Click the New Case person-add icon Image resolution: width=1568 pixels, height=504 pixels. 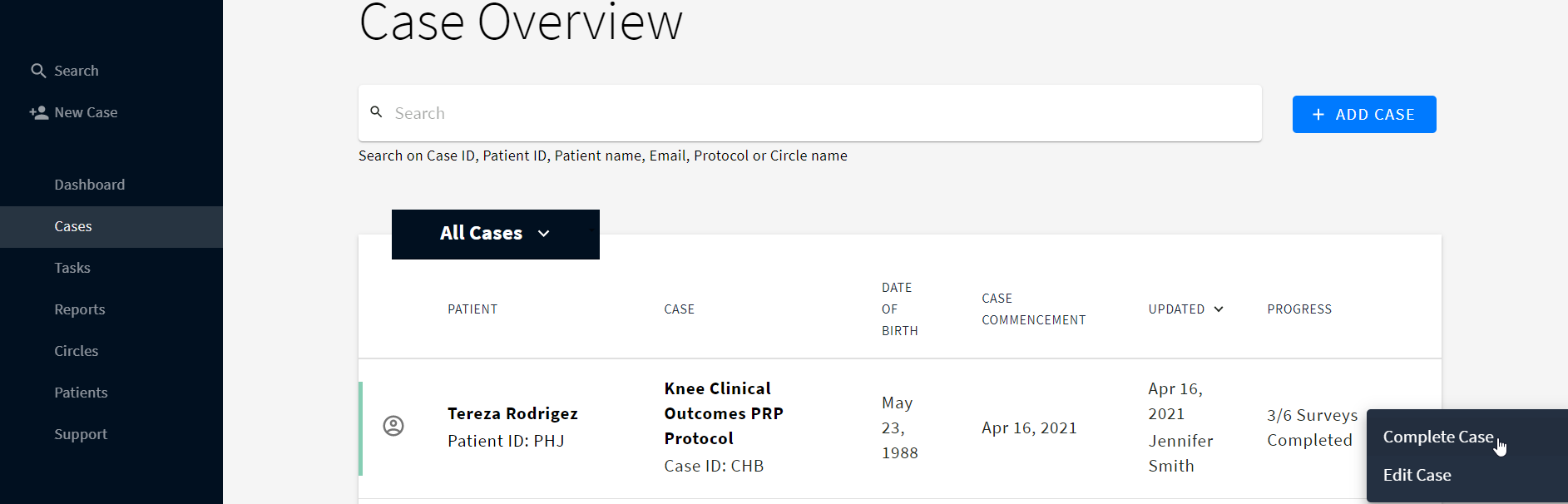(x=38, y=112)
